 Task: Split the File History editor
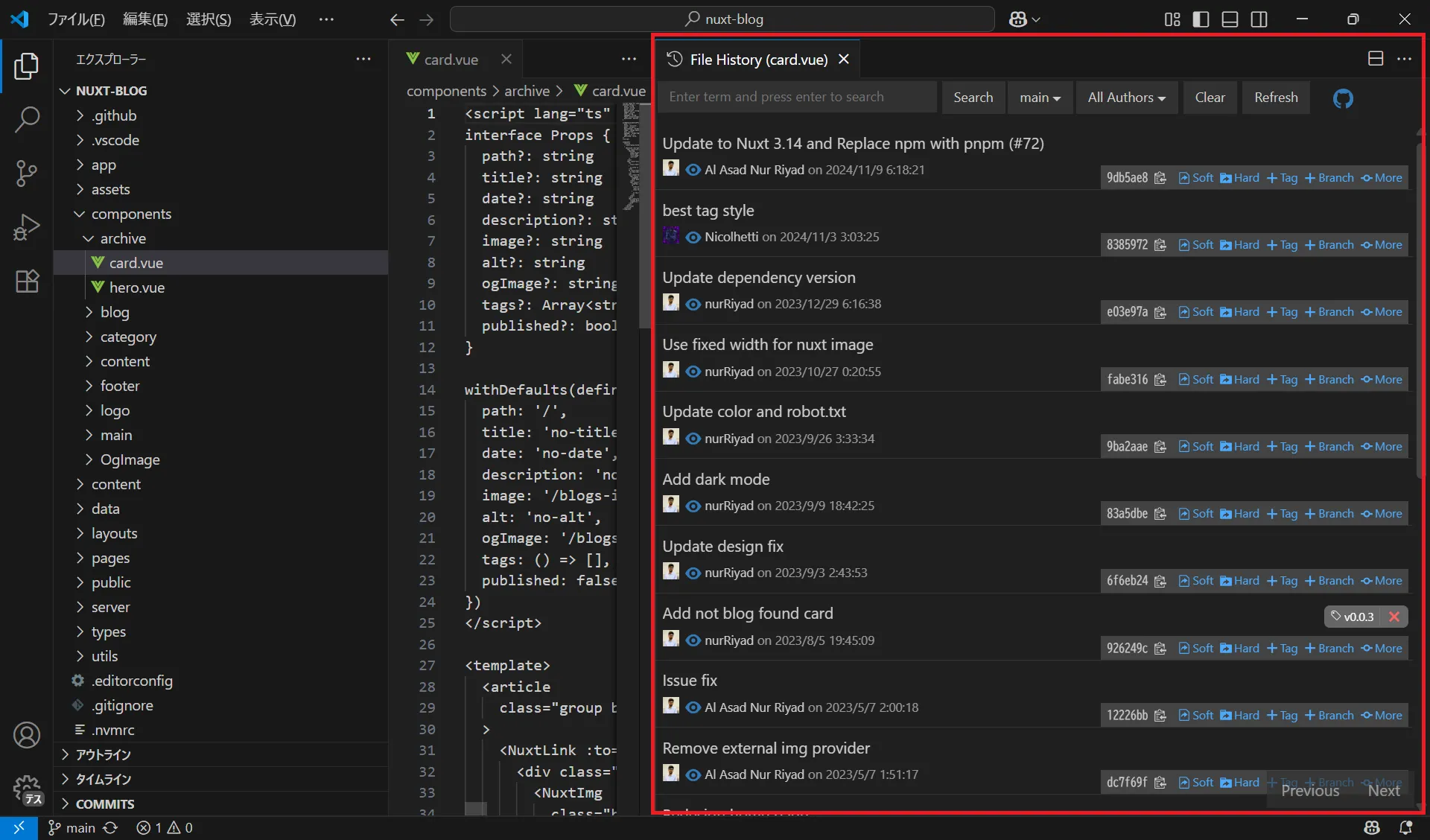pyautogui.click(x=1376, y=59)
